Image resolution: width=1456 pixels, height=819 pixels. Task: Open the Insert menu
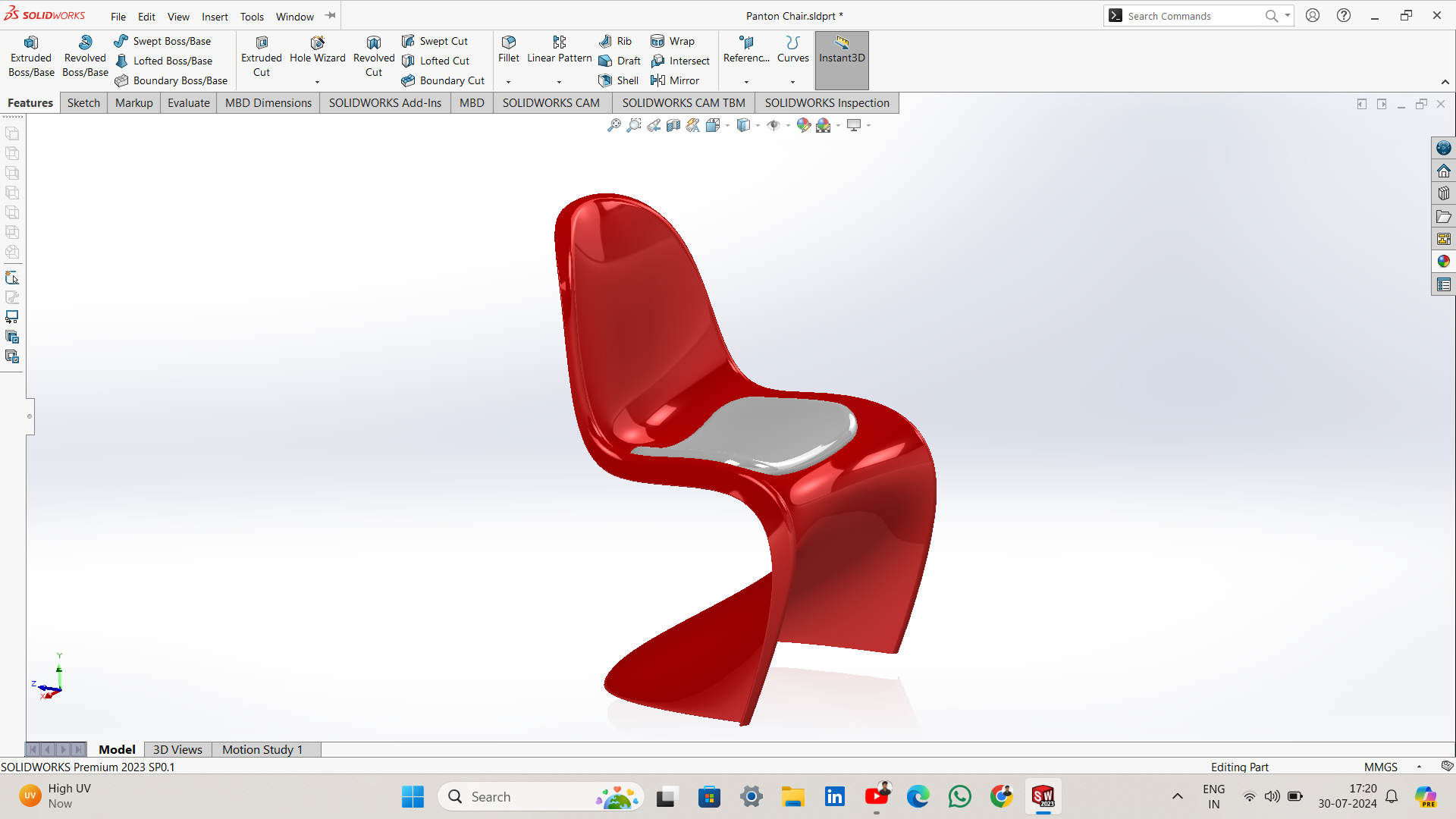pos(215,16)
